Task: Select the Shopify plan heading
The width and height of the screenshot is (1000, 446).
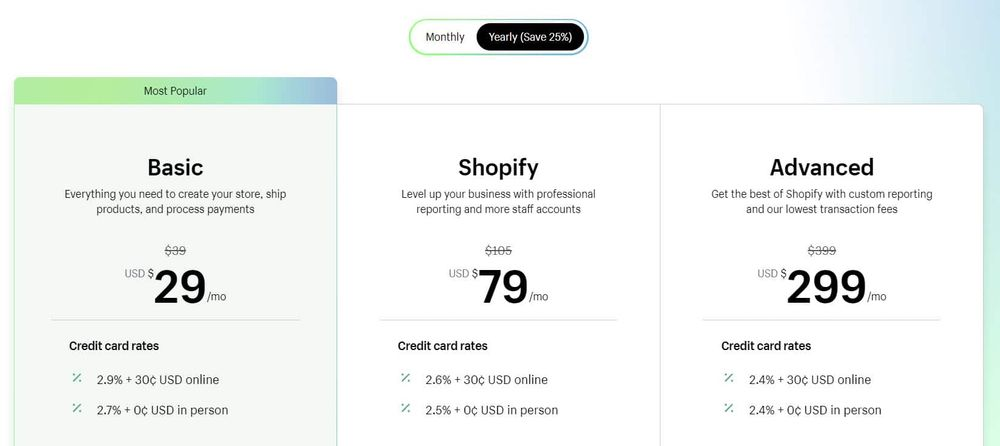Action: [498, 167]
